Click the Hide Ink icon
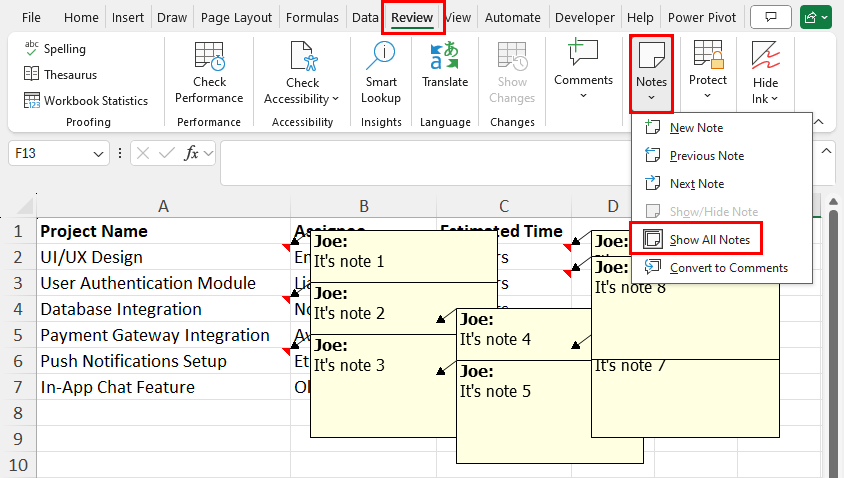 pyautogui.click(x=765, y=56)
